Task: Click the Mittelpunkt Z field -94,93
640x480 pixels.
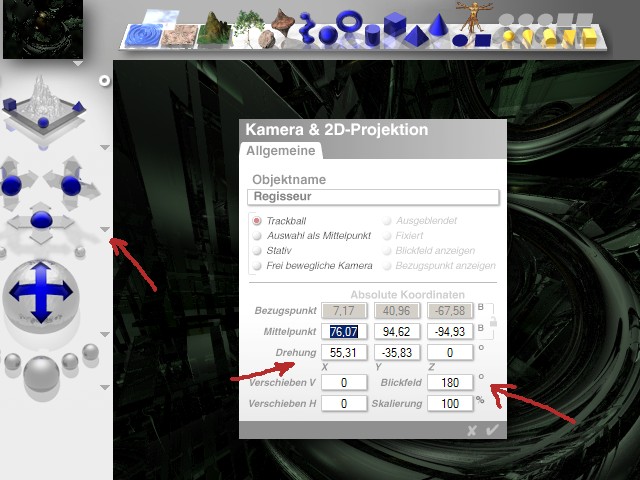Action: [x=450, y=331]
